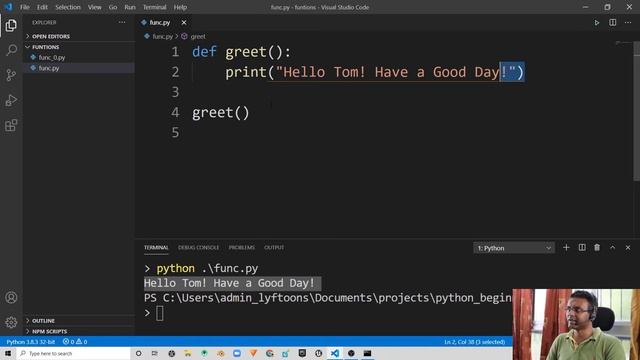Maximize the terminal panel size
This screenshot has height=360, width=640.
pos(613,247)
